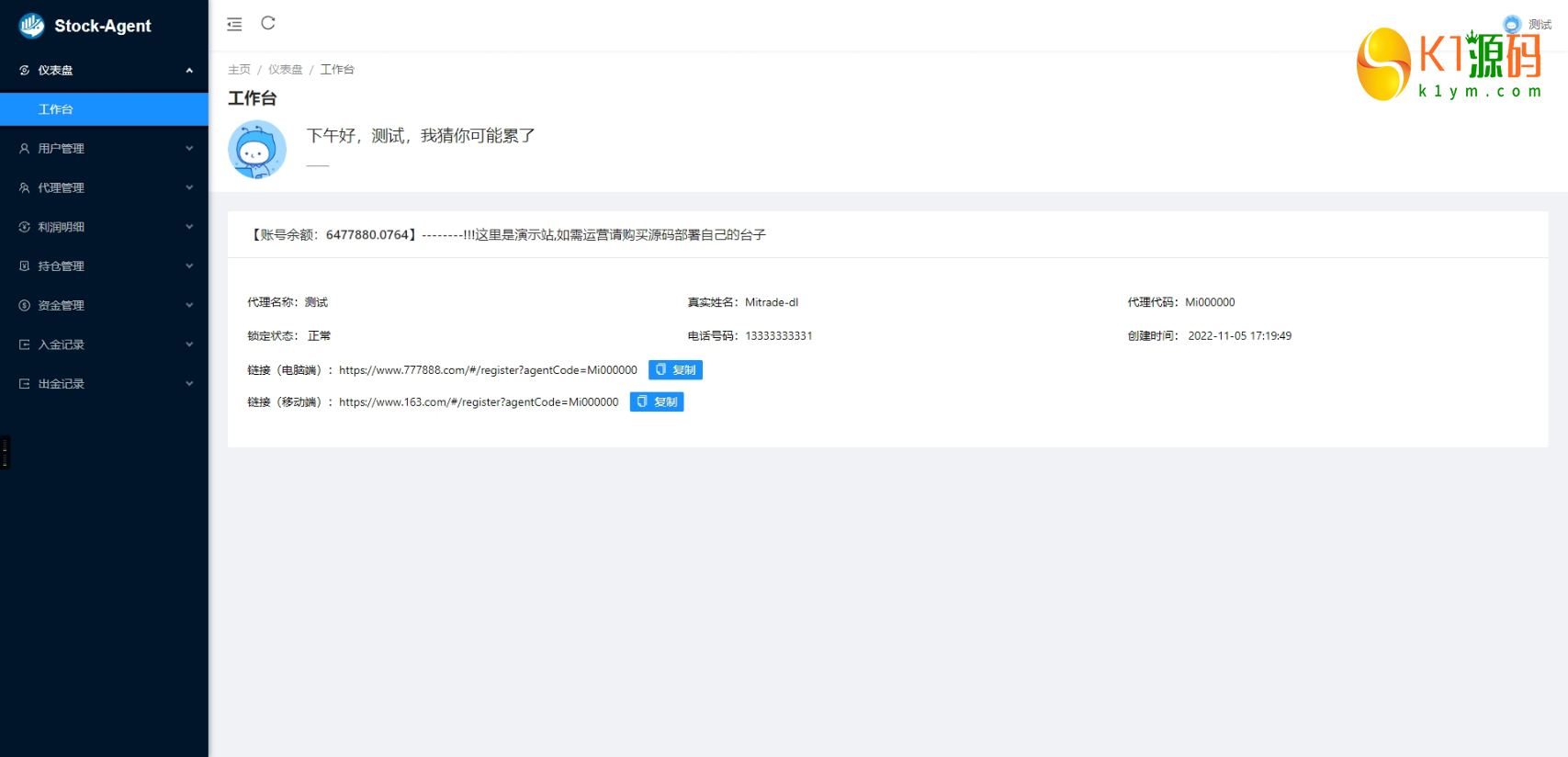Click the 资金管理 funds icon
The image size is (1568, 757).
pos(25,305)
